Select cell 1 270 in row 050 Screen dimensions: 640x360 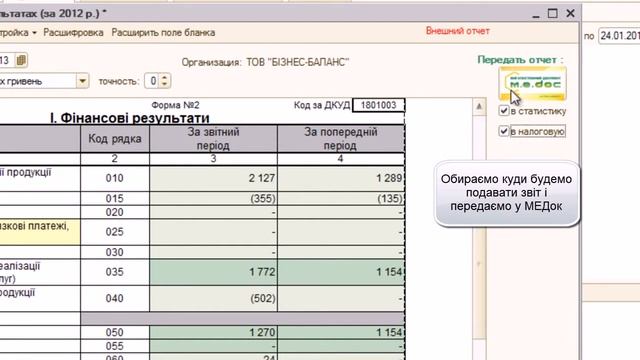click(x=213, y=332)
